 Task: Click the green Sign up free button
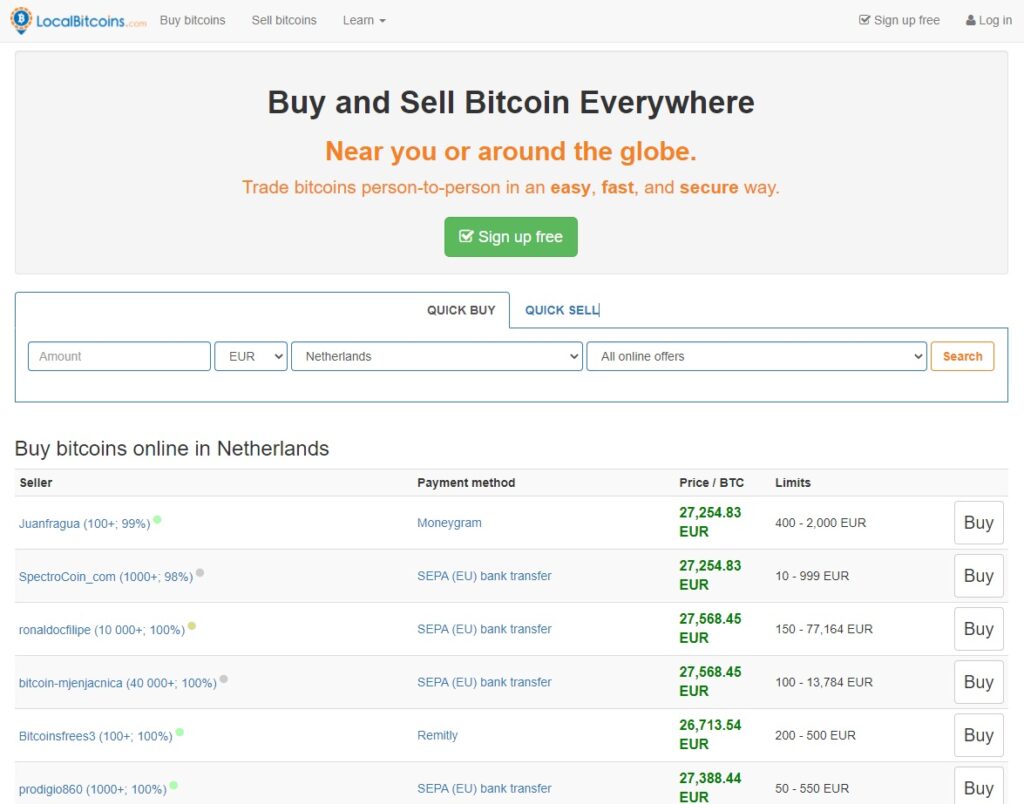coord(511,236)
